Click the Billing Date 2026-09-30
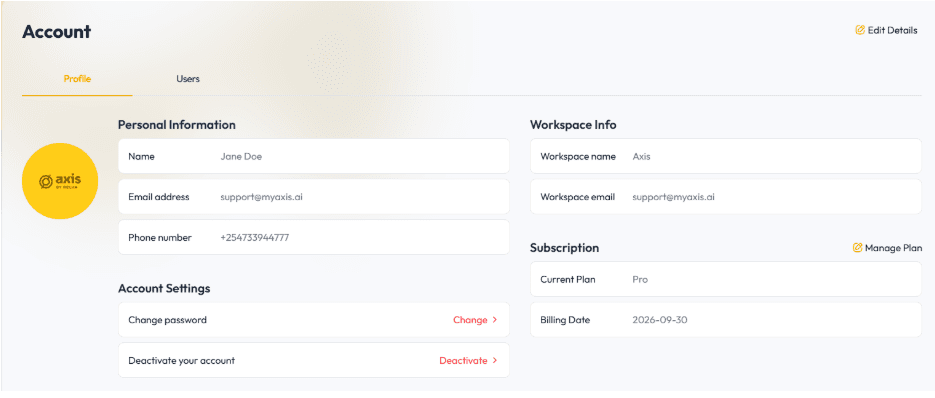Image resolution: width=935 pixels, height=398 pixels. [660, 320]
